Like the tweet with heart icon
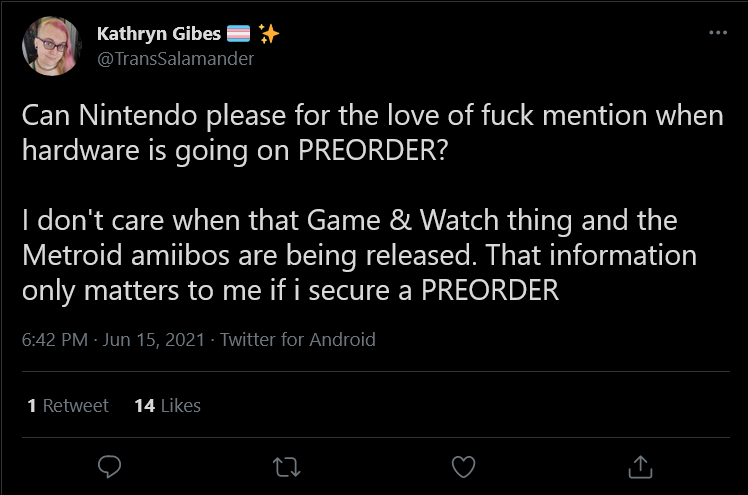 tap(463, 467)
